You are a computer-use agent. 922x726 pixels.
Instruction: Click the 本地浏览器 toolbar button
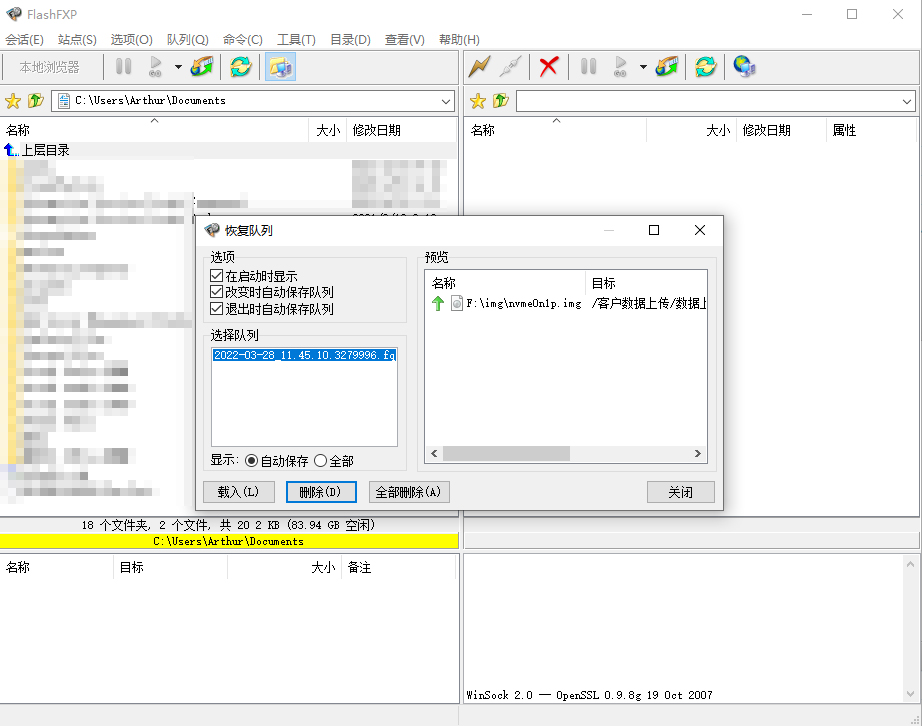tap(50, 67)
